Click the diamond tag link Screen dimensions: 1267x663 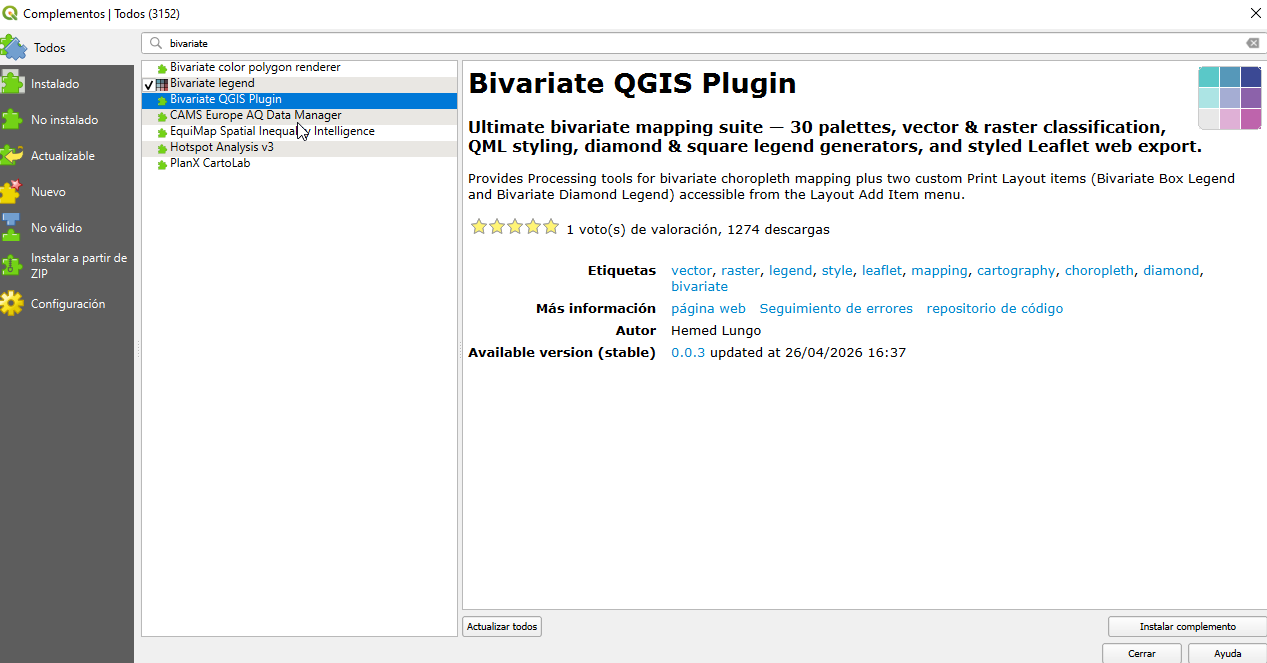click(1171, 271)
